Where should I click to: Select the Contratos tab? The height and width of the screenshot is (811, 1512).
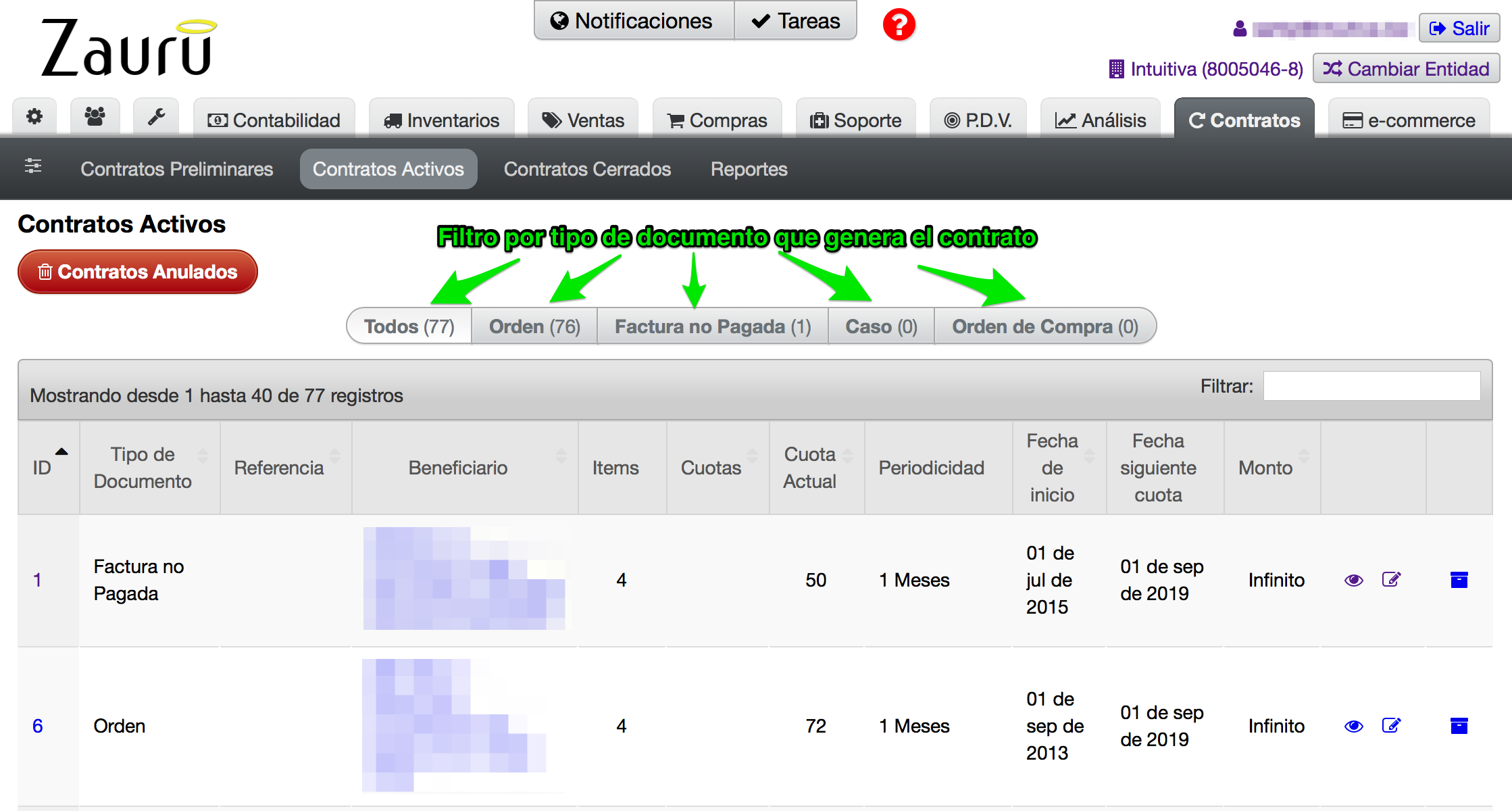1244,120
